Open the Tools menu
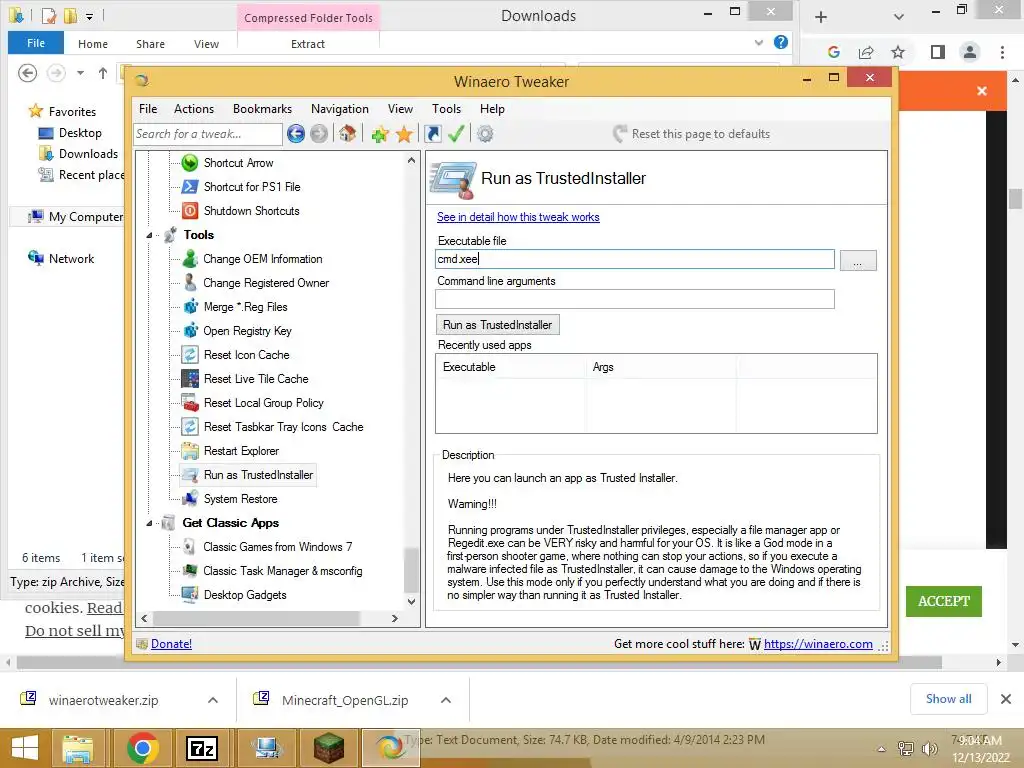This screenshot has width=1024, height=768. [447, 109]
